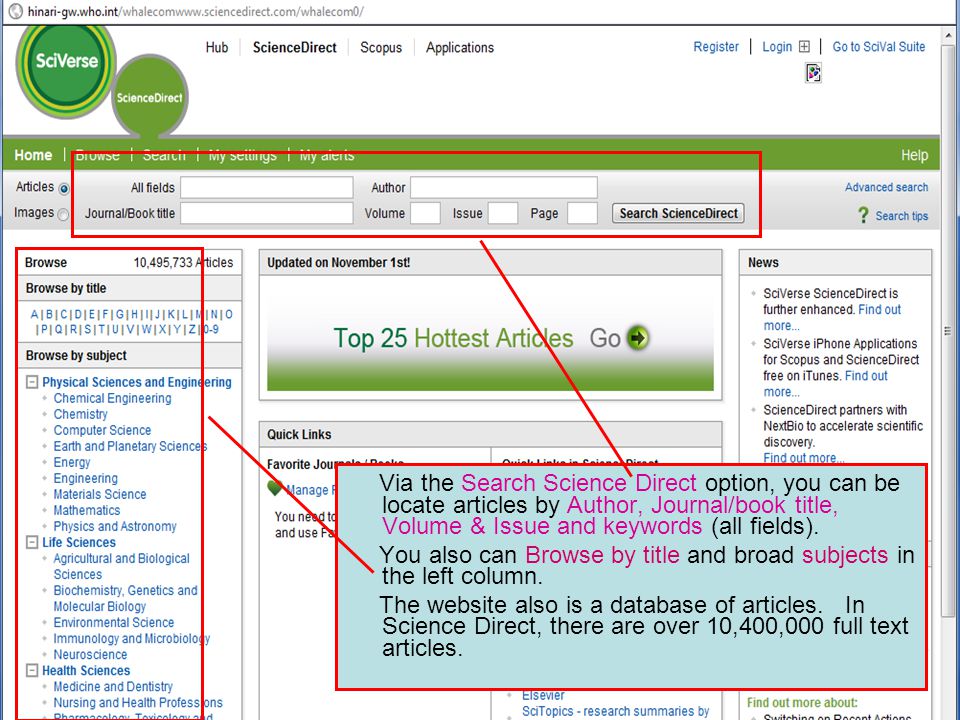Browse titles starting with letter W
The image size is (960, 720).
[x=146, y=329]
